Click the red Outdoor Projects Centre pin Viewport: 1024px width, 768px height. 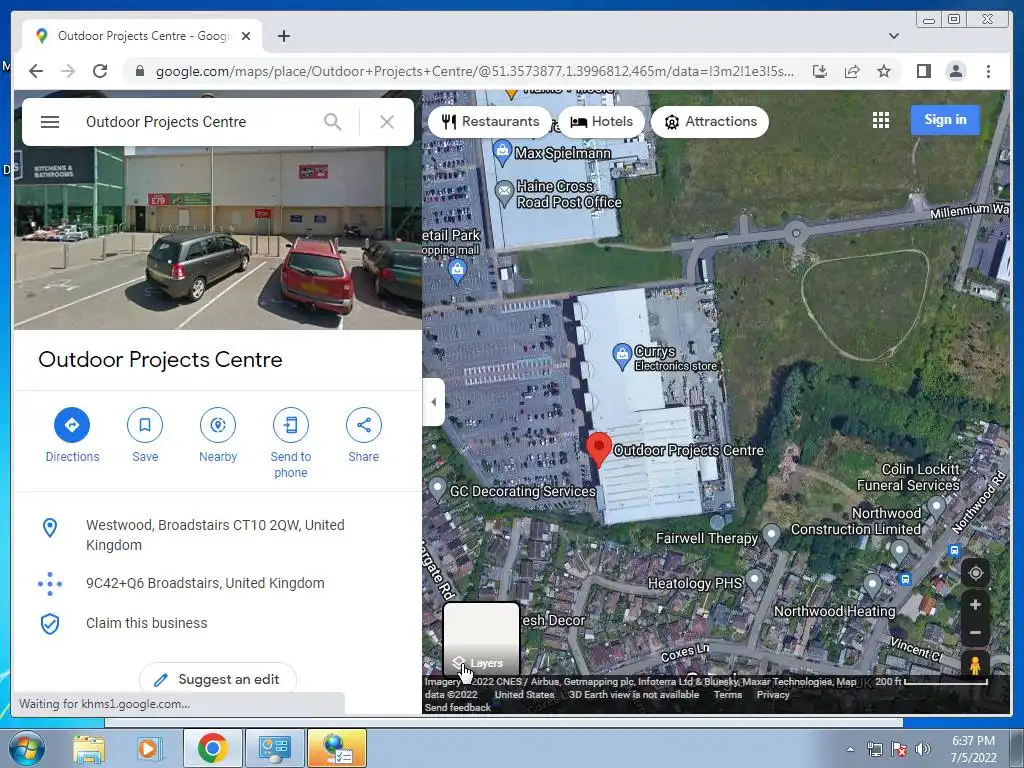coord(598,449)
